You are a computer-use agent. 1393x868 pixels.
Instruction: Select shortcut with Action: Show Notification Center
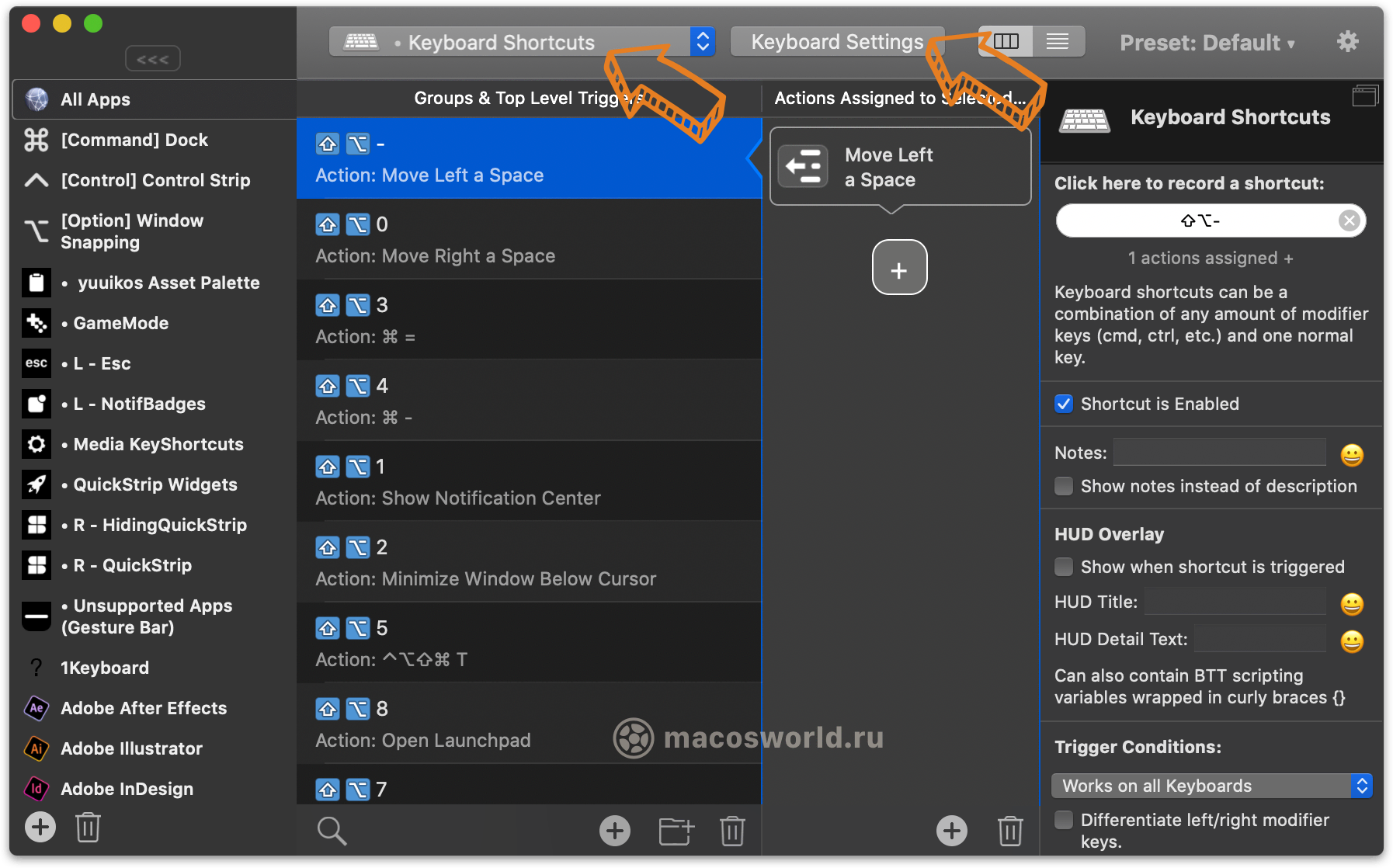(529, 481)
